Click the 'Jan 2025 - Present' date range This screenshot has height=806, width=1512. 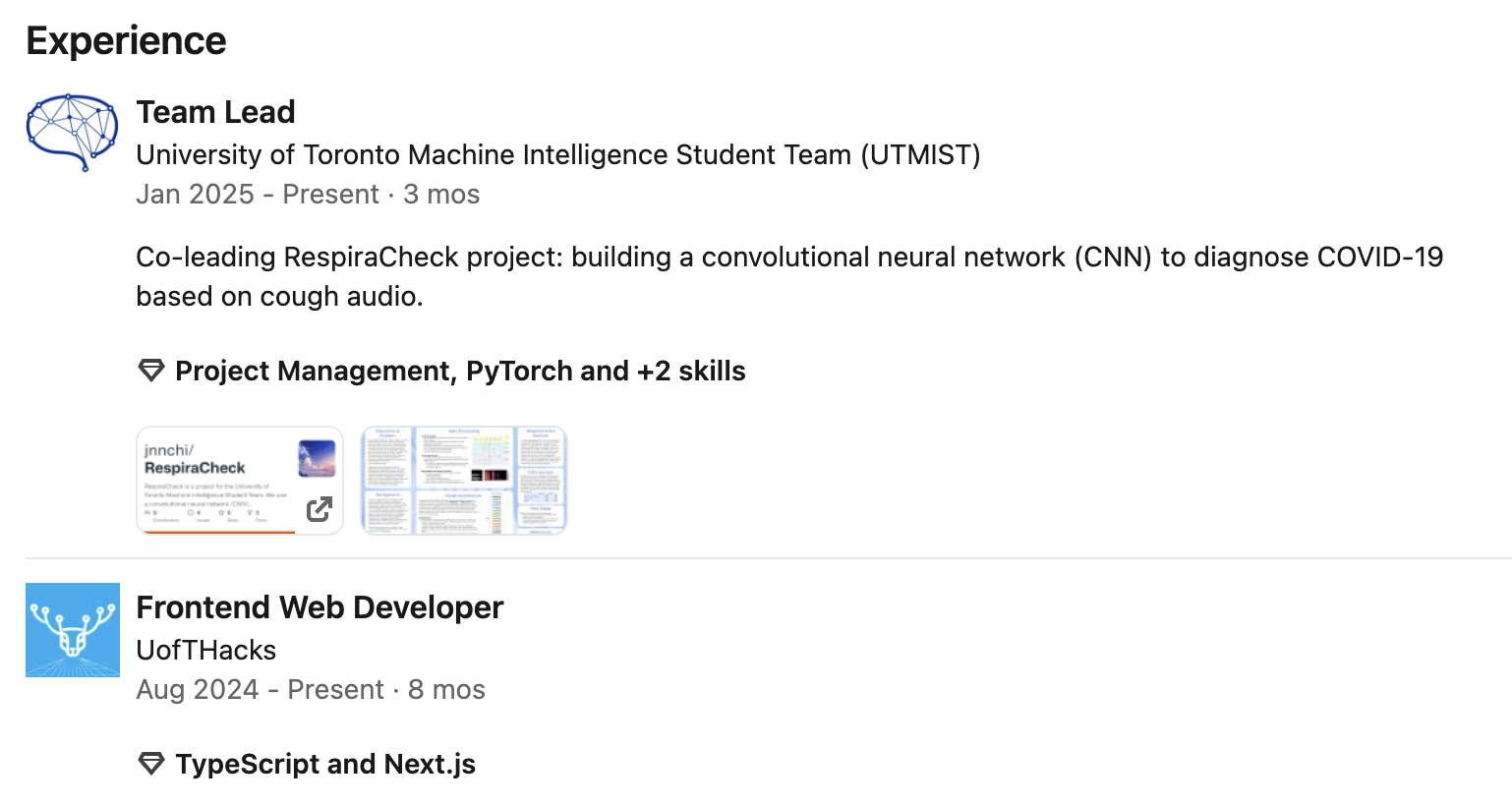pos(257,194)
